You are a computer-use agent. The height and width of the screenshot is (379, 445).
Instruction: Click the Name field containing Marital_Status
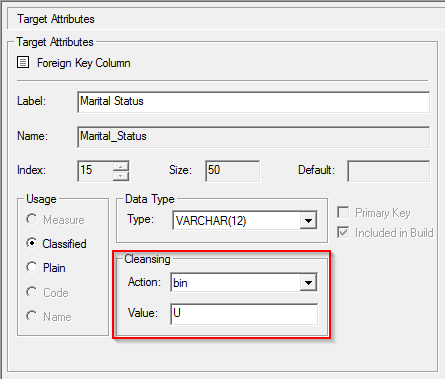[253, 137]
